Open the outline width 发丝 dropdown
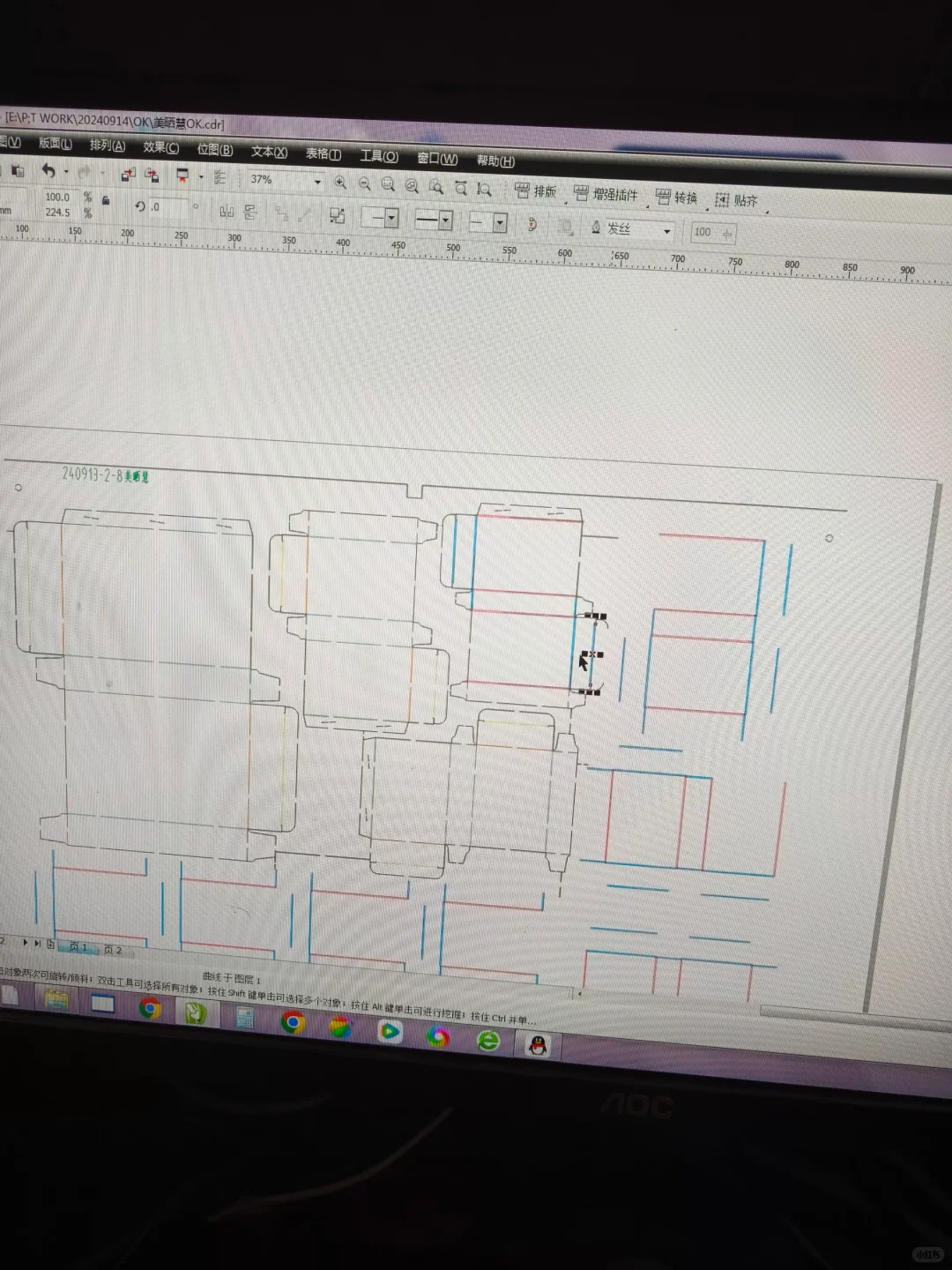The width and height of the screenshot is (952, 1270). pyautogui.click(x=666, y=232)
